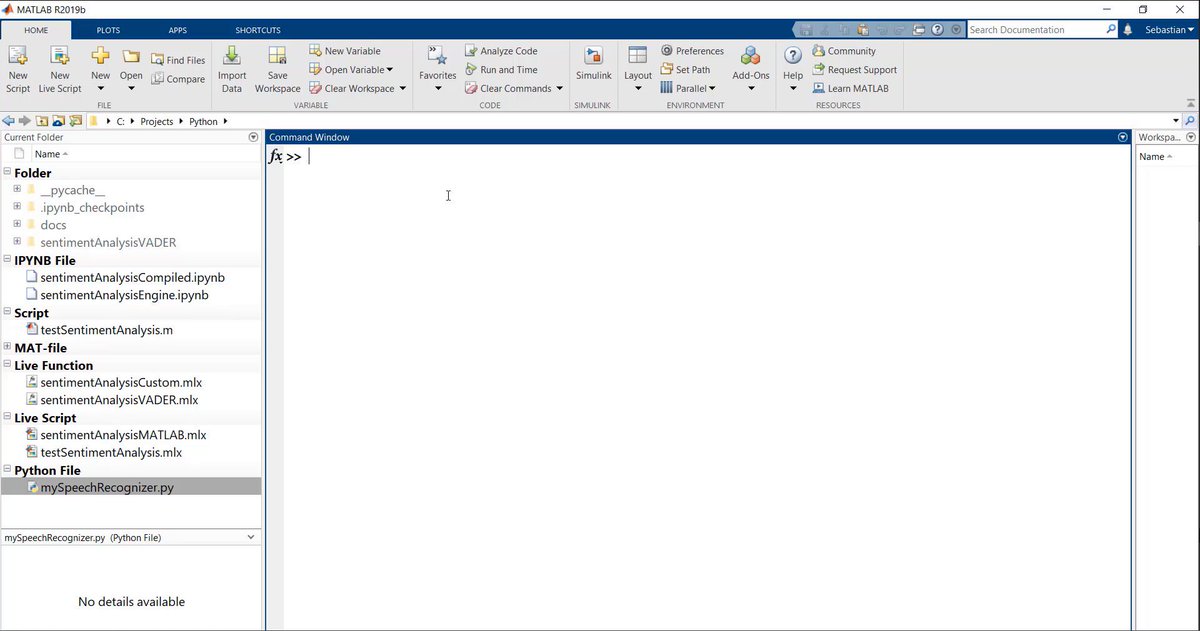Screen dimensions: 1200x631
Task: Collapse the IPYNB File group
Action: click(x=8, y=260)
